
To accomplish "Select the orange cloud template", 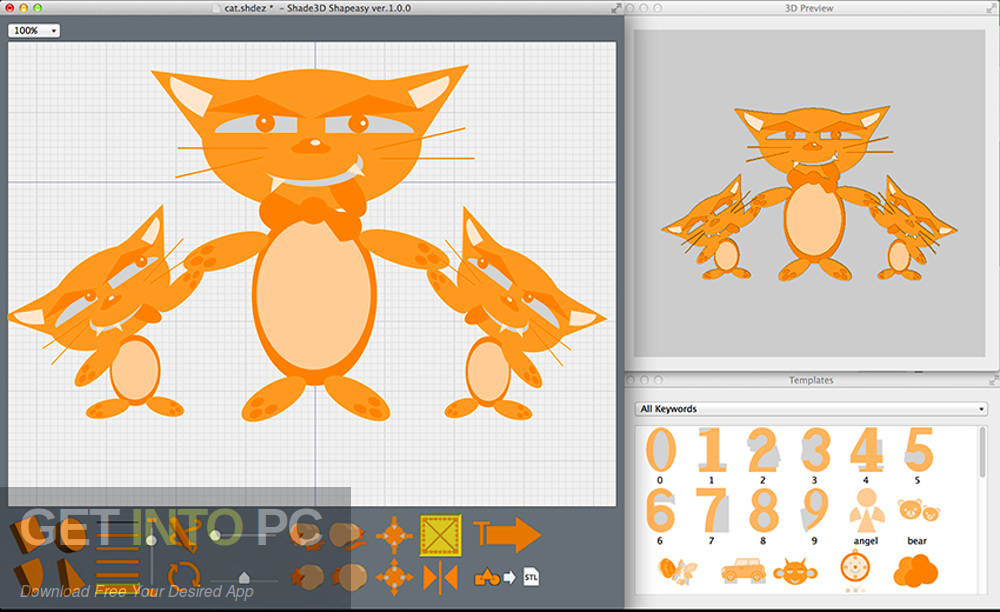I will (x=915, y=571).
